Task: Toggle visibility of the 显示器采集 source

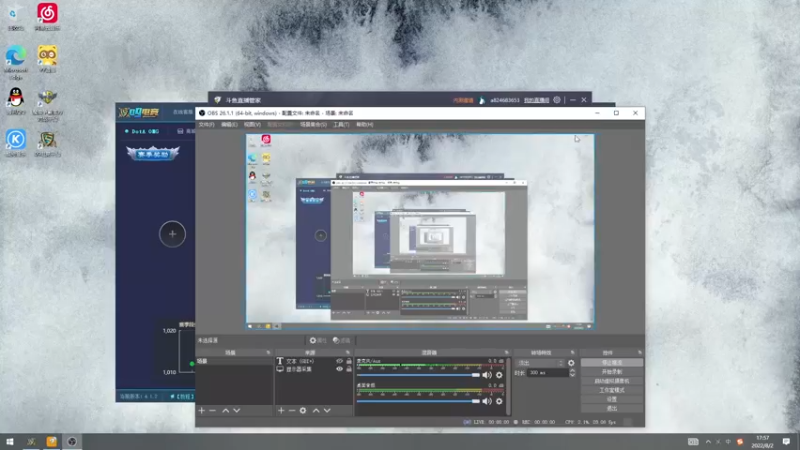Action: [339, 369]
